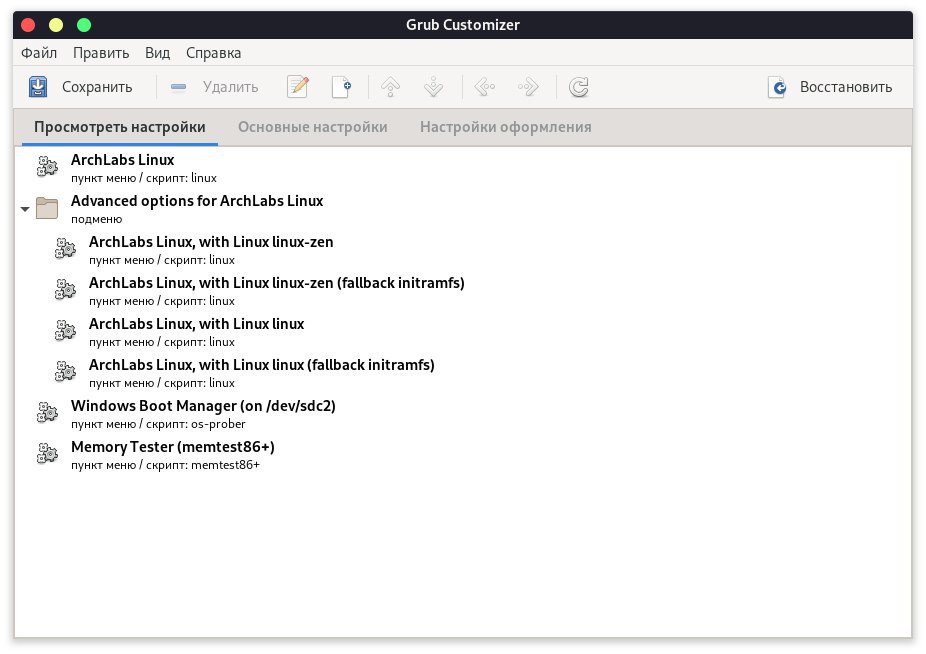The height and width of the screenshot is (654, 926).
Task: Click the move up arrow icon
Action: click(x=390, y=87)
